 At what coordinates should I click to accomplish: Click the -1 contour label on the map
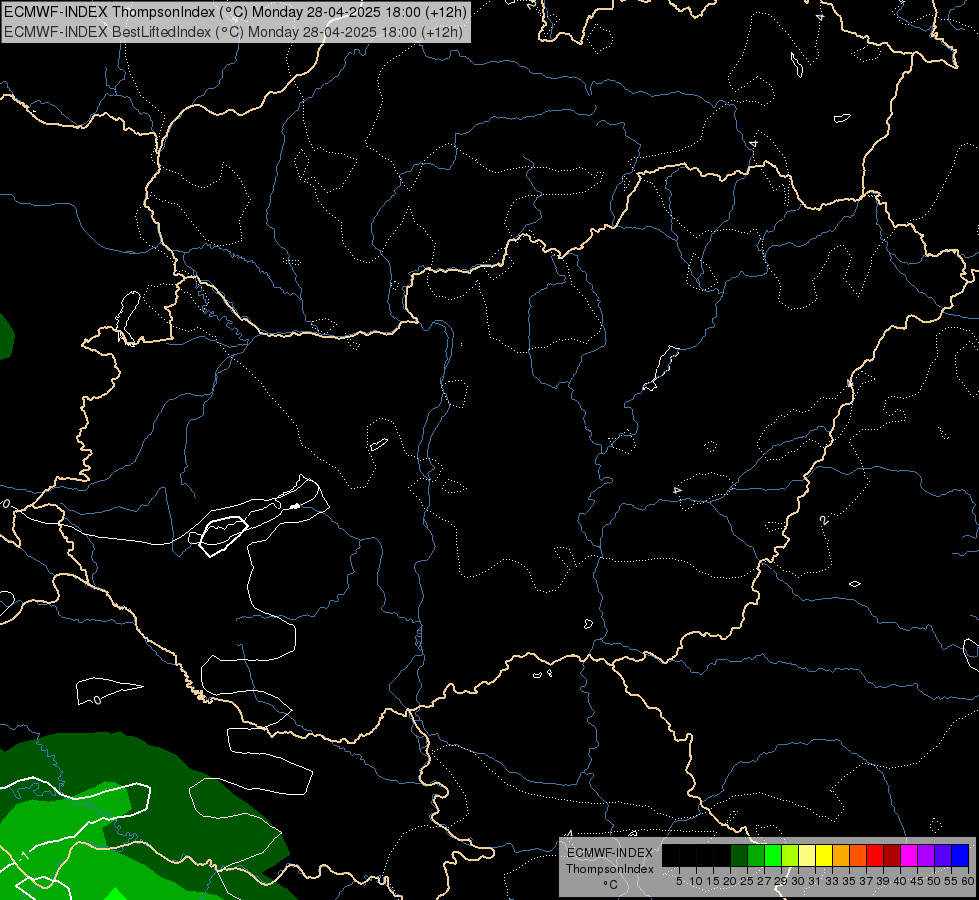tap(23, 855)
